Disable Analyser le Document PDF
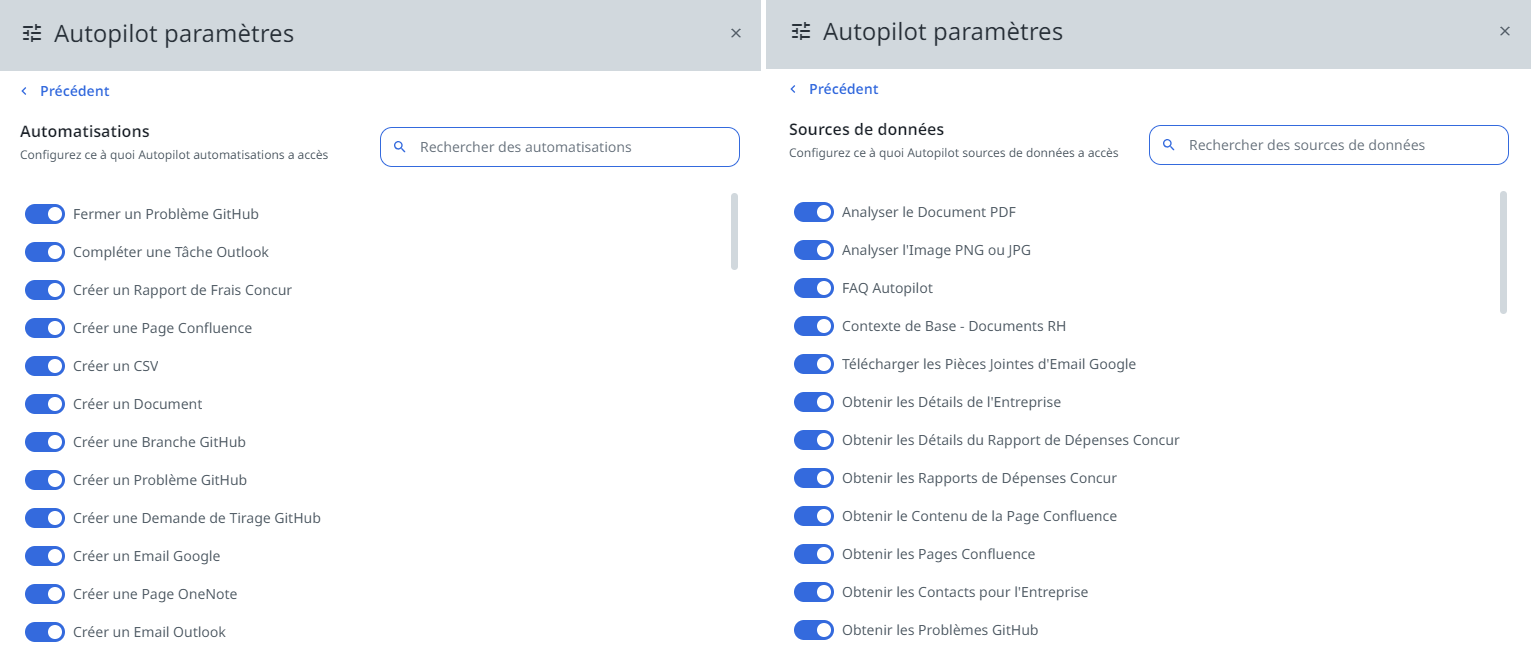The width and height of the screenshot is (1531, 661). point(813,211)
